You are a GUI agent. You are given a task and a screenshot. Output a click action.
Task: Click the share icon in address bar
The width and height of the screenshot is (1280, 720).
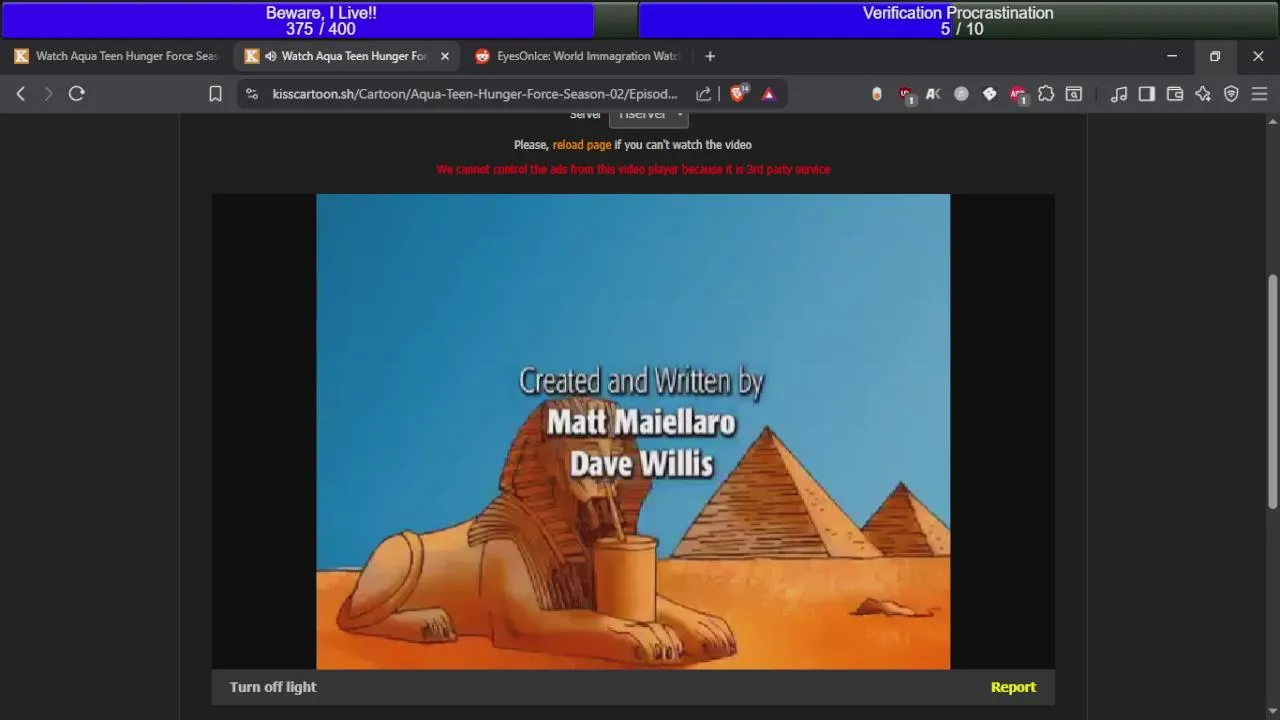coord(703,94)
